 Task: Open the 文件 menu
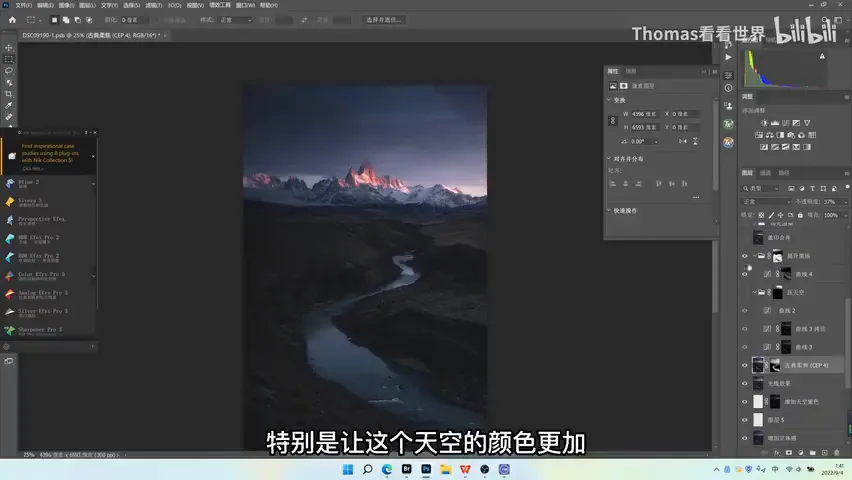tap(23, 5)
